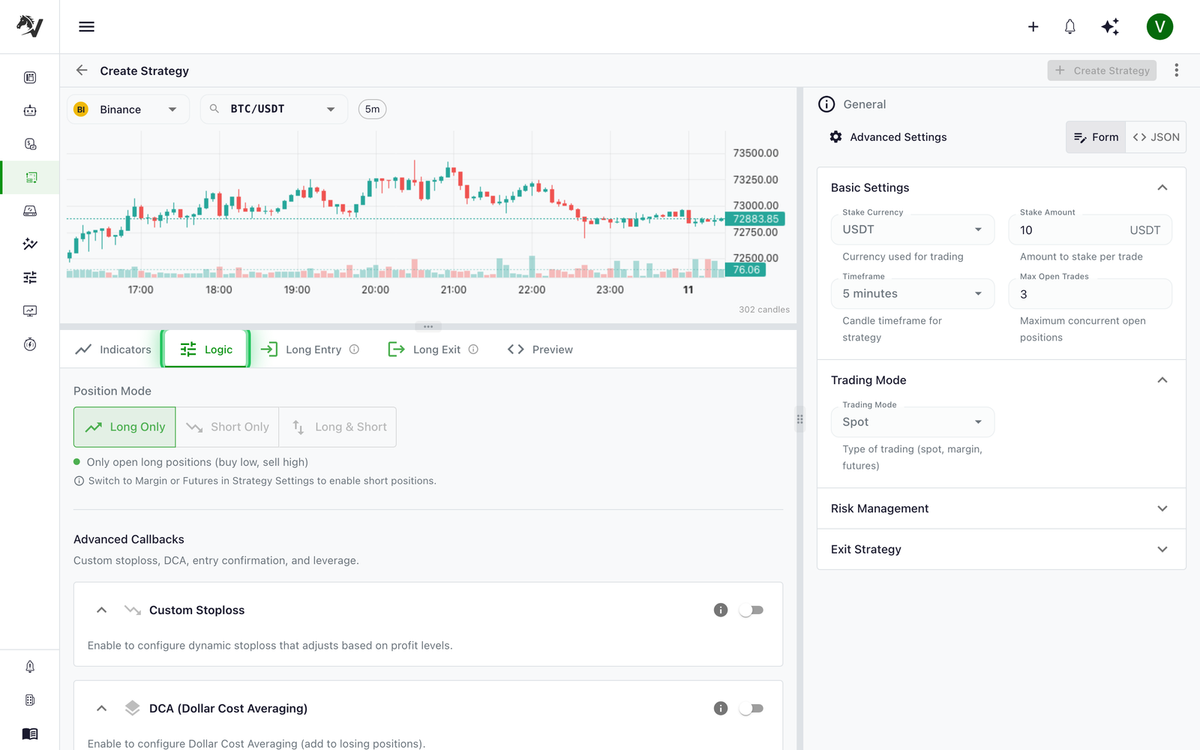This screenshot has width=1200, height=750.
Task: Click Long Exit help icon
Action: [473, 350]
